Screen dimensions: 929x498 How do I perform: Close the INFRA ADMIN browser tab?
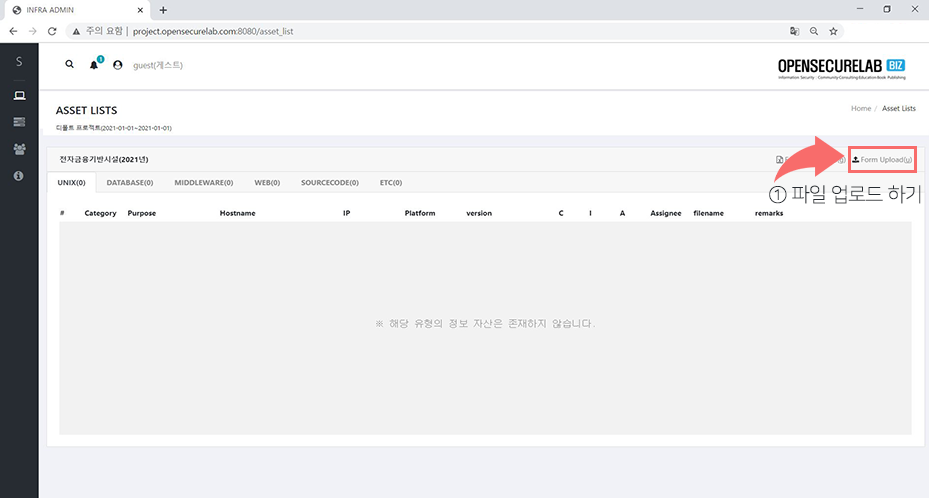click(140, 10)
